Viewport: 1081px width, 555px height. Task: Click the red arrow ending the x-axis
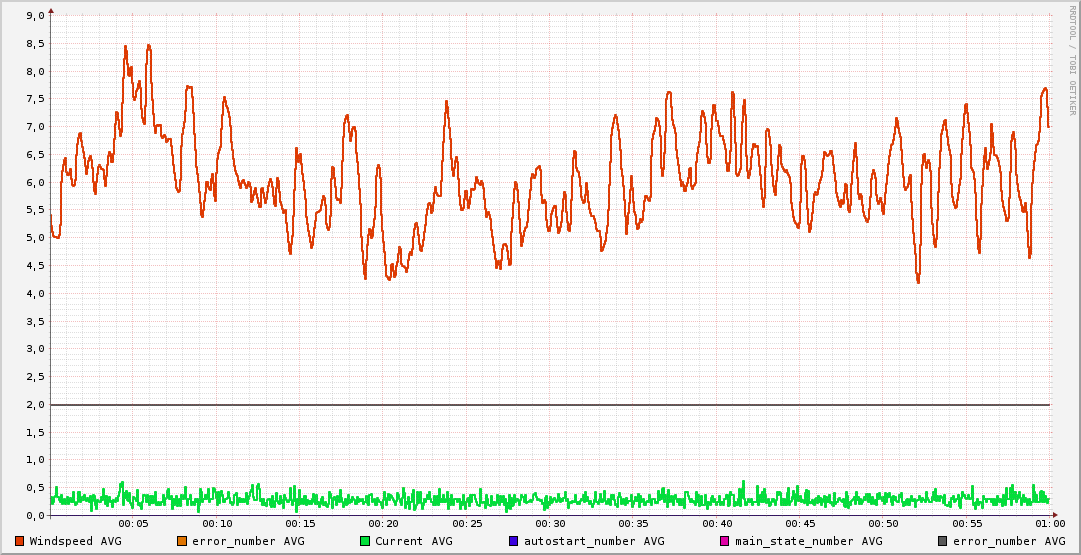tap(1058, 515)
